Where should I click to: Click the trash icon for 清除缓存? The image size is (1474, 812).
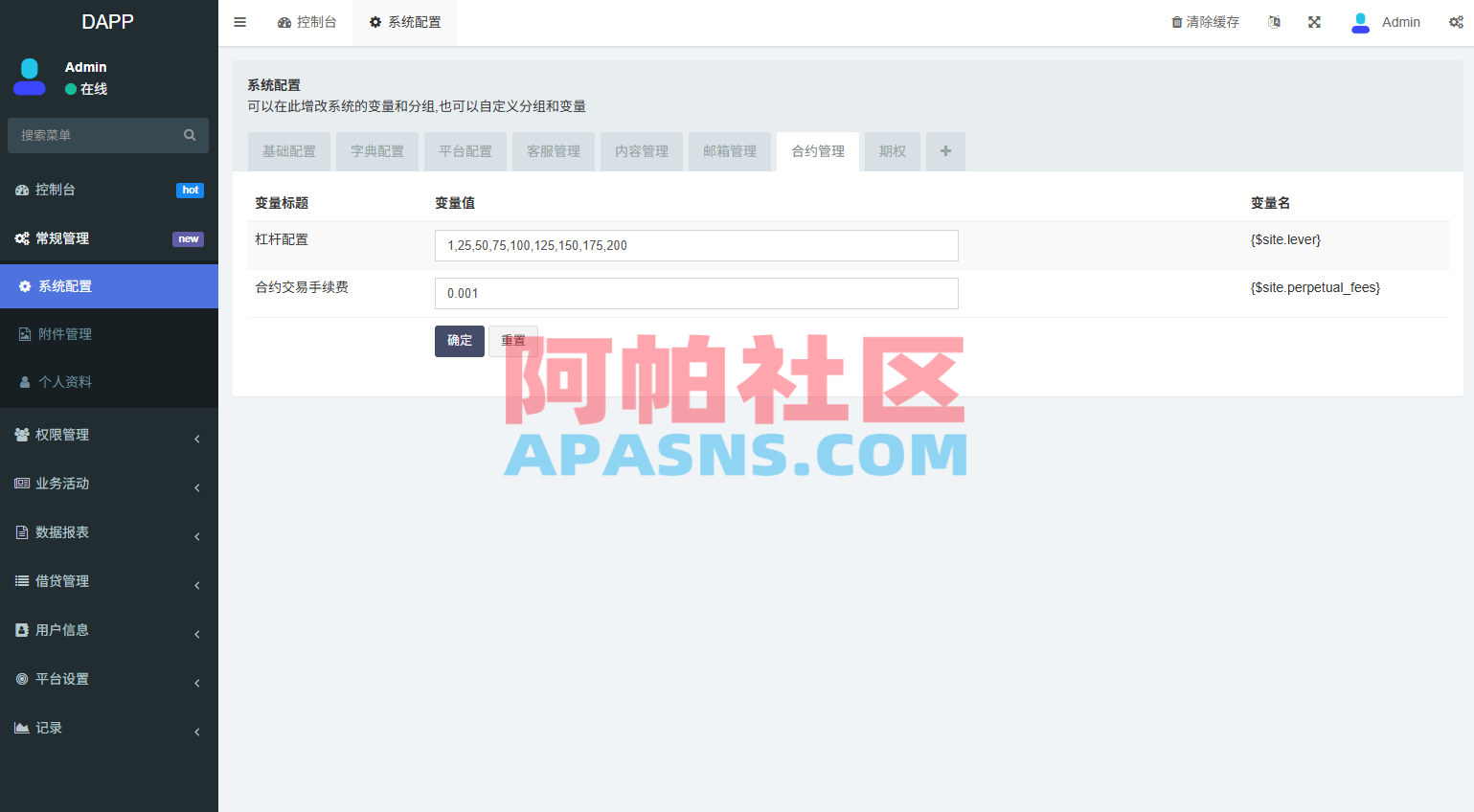[1177, 22]
